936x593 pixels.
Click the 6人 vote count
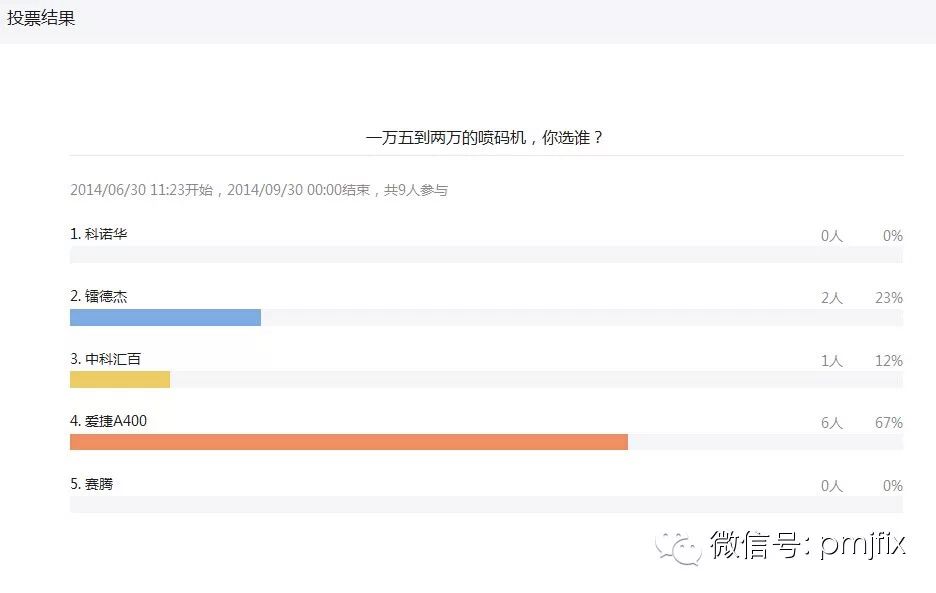point(832,423)
